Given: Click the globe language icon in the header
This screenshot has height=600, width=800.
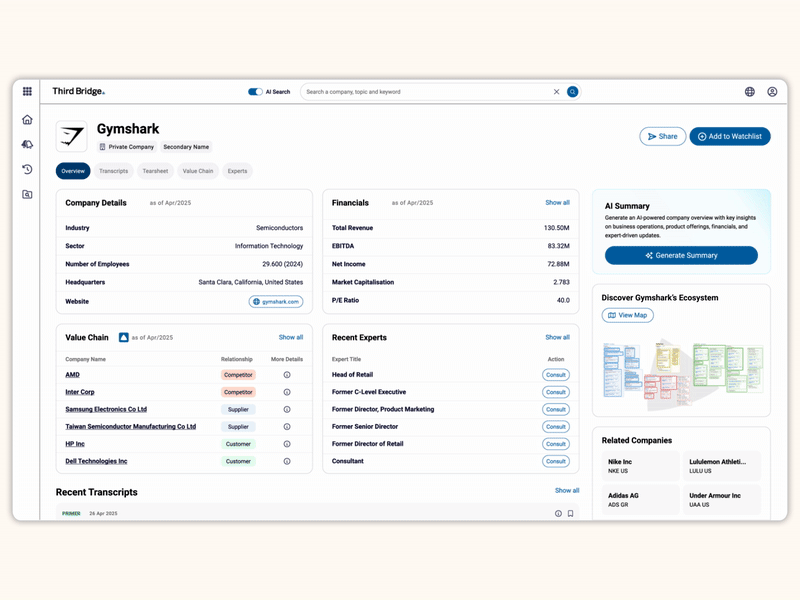Looking at the screenshot, I should pos(749,91).
